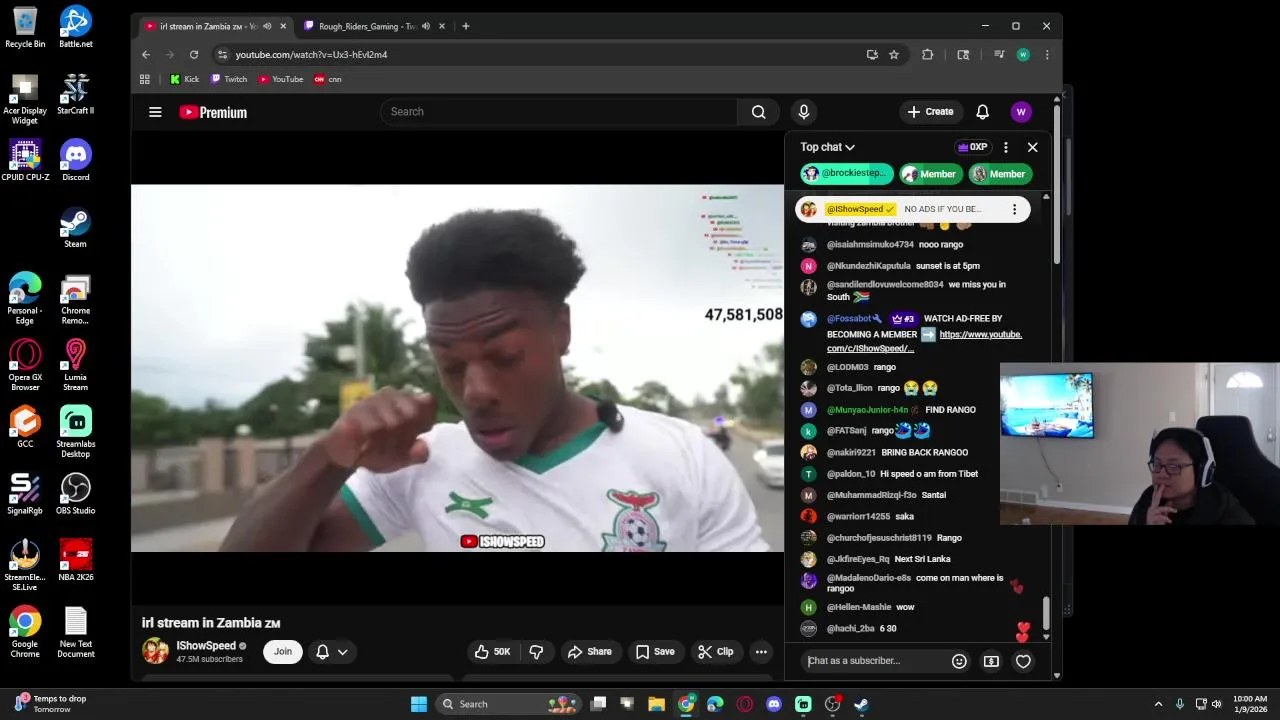This screenshot has width=1280, height=720.
Task: Click the Create button
Action: click(x=931, y=112)
